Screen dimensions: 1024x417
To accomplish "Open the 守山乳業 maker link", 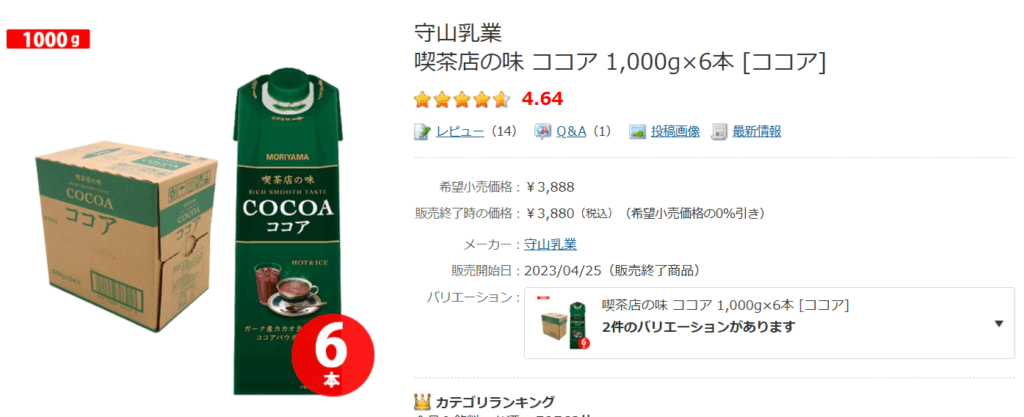I will [551, 245].
